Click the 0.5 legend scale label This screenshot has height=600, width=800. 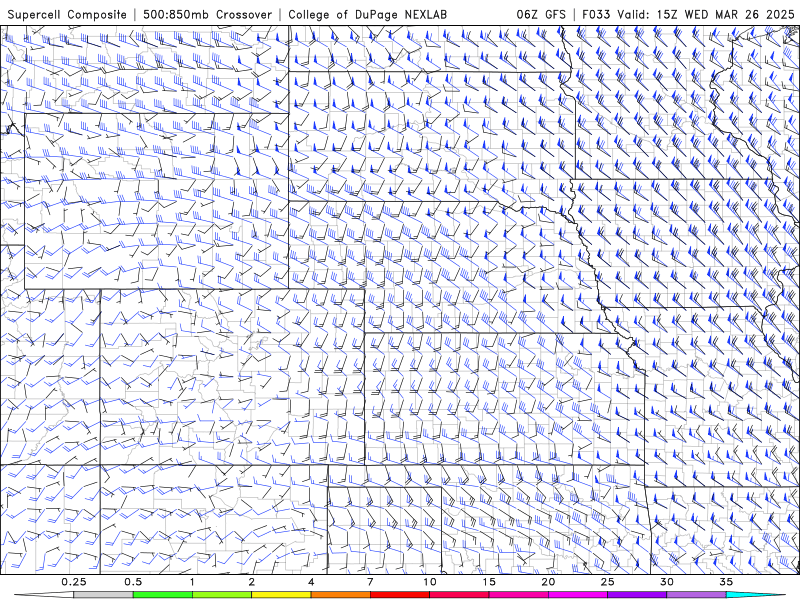133,582
